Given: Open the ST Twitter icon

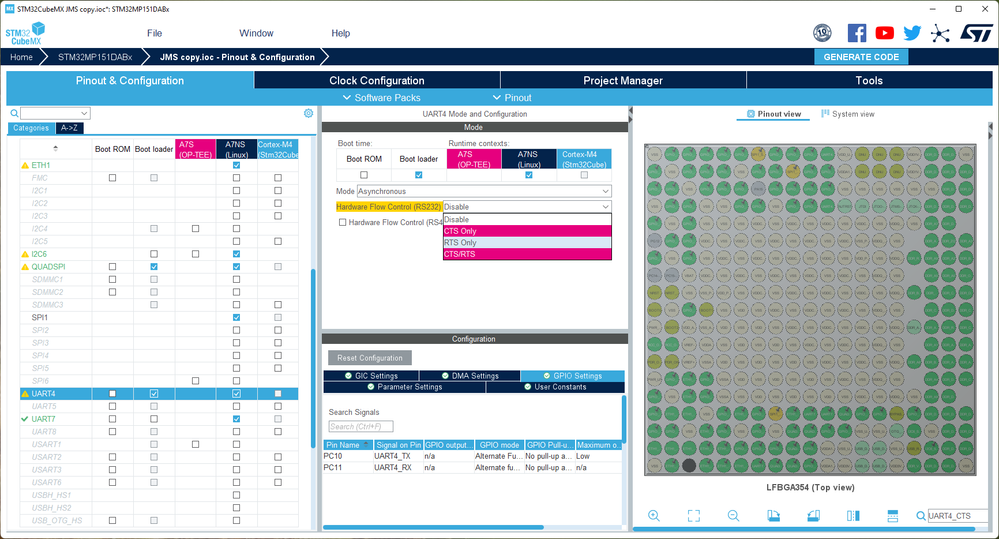Looking at the screenshot, I should click(912, 32).
